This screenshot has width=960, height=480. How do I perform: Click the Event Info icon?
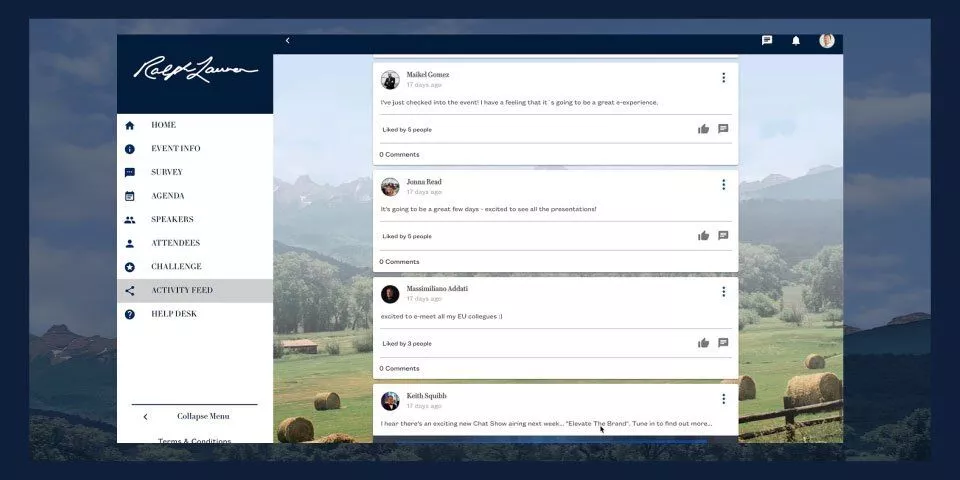tap(130, 149)
